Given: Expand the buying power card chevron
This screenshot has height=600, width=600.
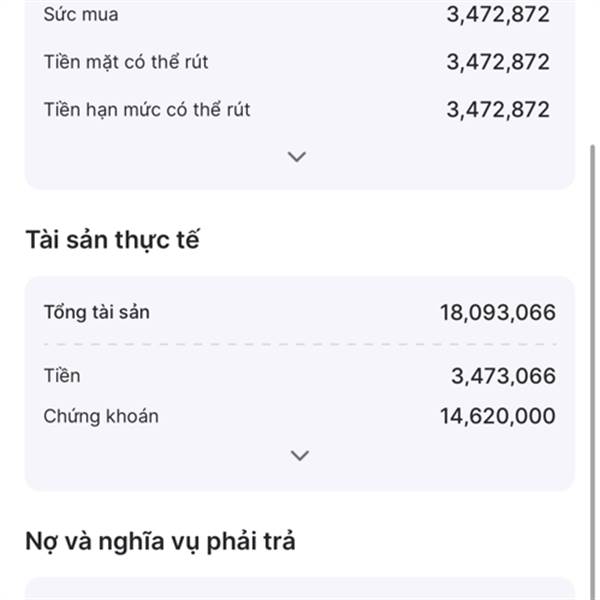Looking at the screenshot, I should pyautogui.click(x=297, y=157).
